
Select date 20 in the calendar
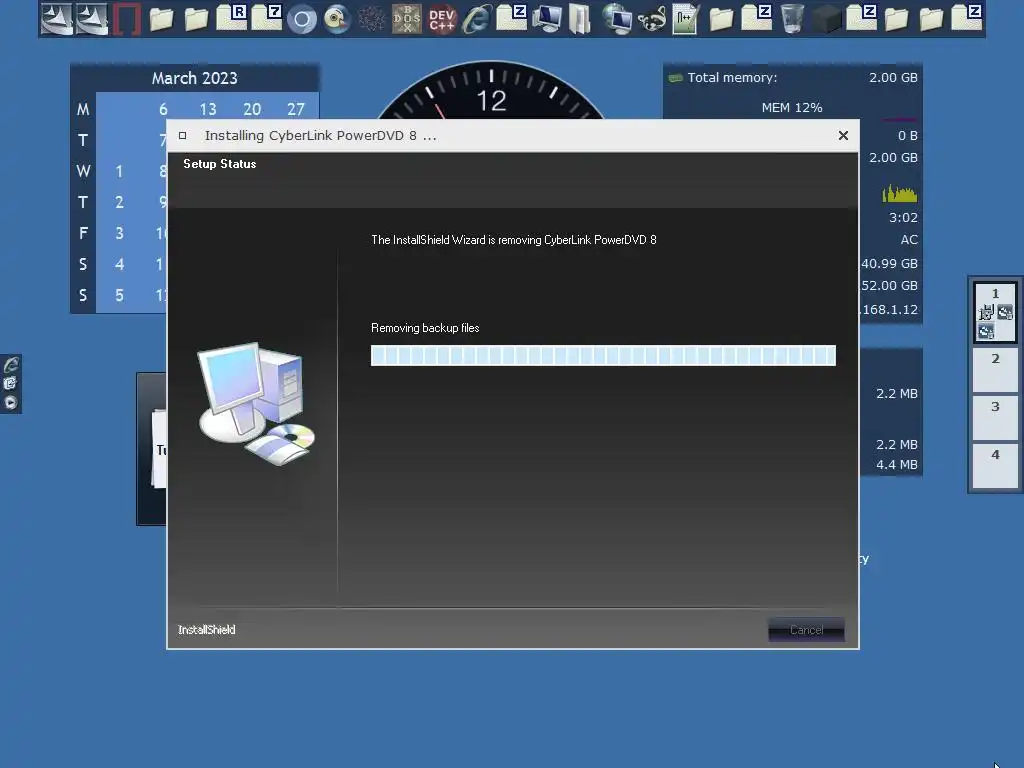coord(251,109)
